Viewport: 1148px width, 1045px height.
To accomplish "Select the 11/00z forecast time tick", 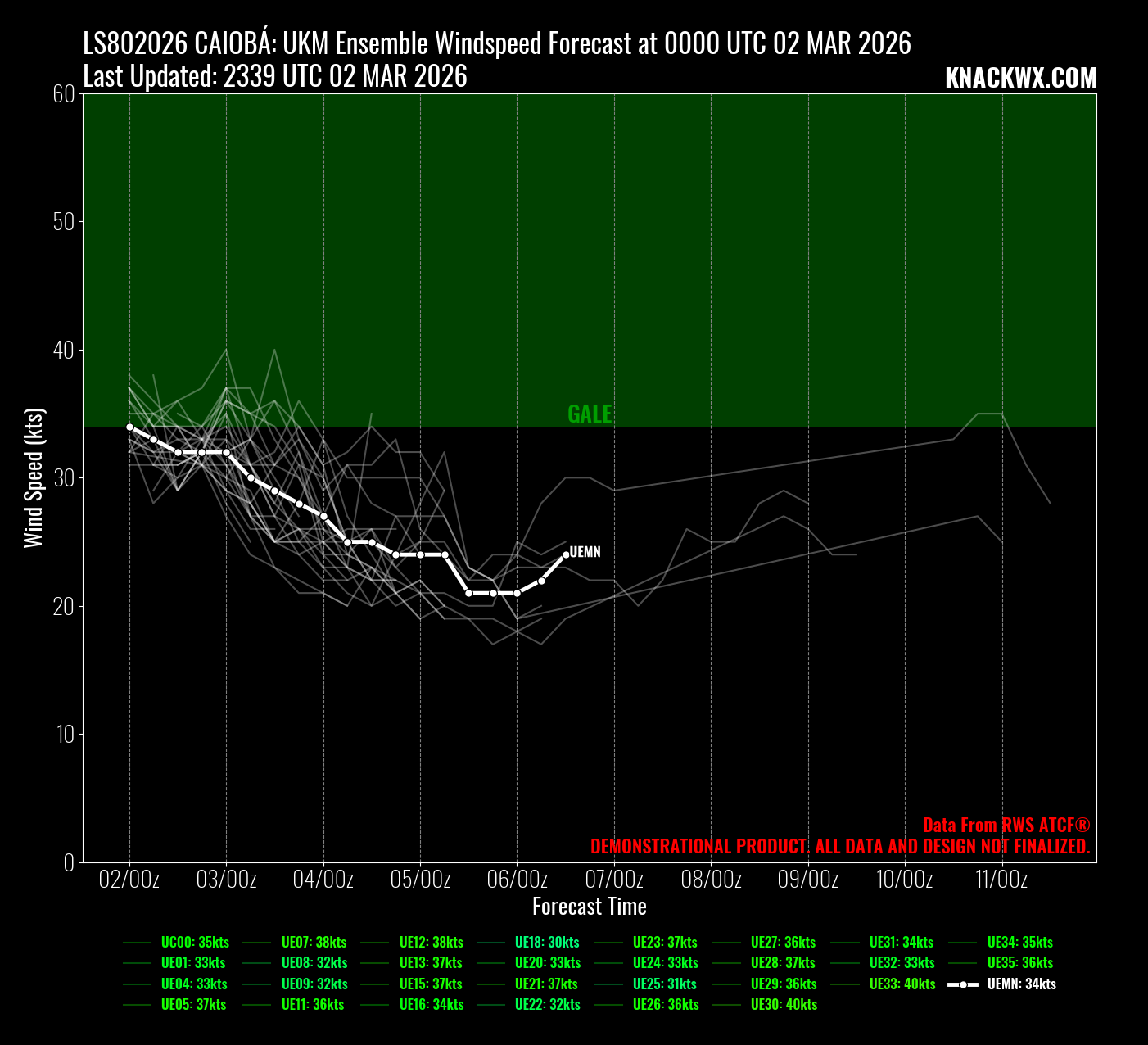I will (x=1001, y=880).
